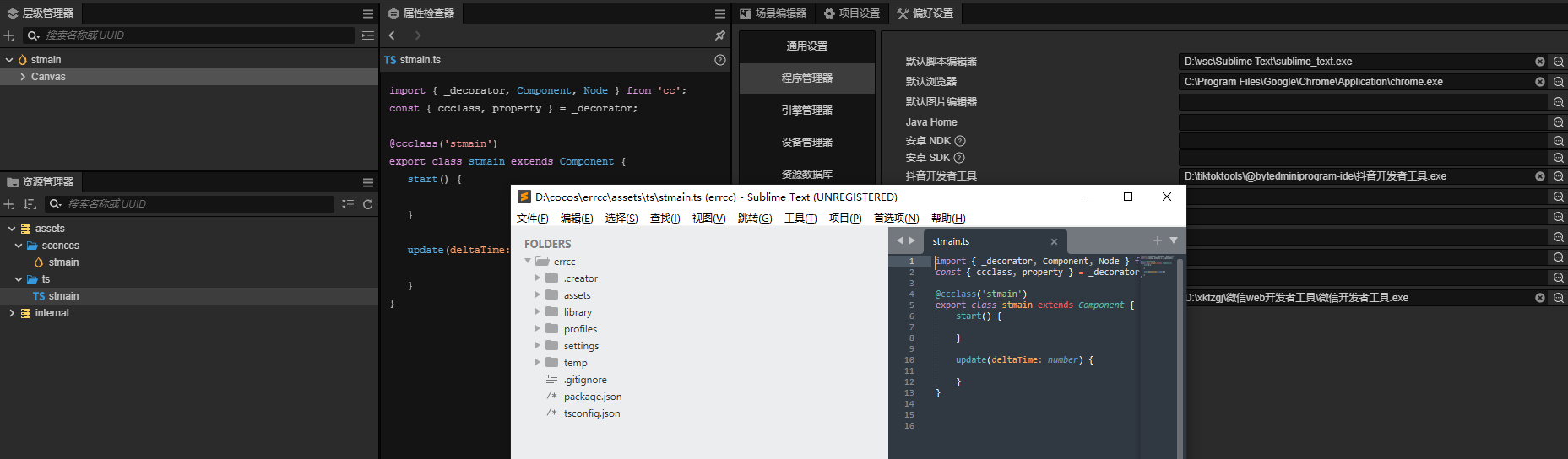Screen dimensions: 1568x459
Task: Switch to the 项目设置 tab
Action: click(851, 13)
